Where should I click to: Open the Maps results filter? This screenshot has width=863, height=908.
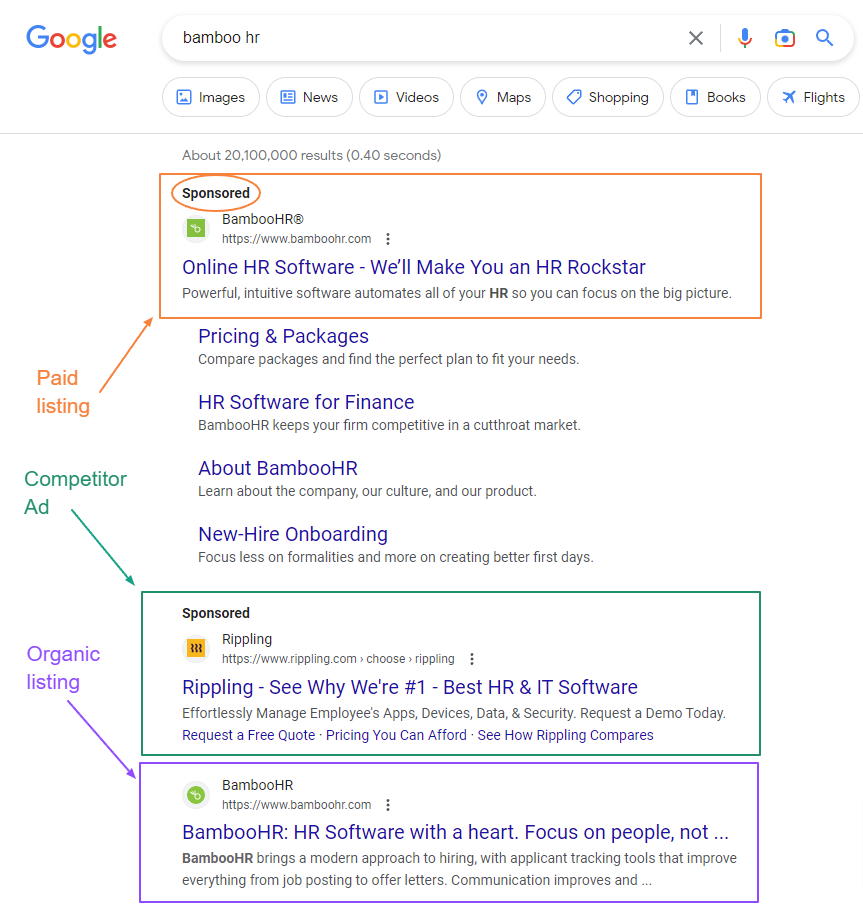coord(503,97)
